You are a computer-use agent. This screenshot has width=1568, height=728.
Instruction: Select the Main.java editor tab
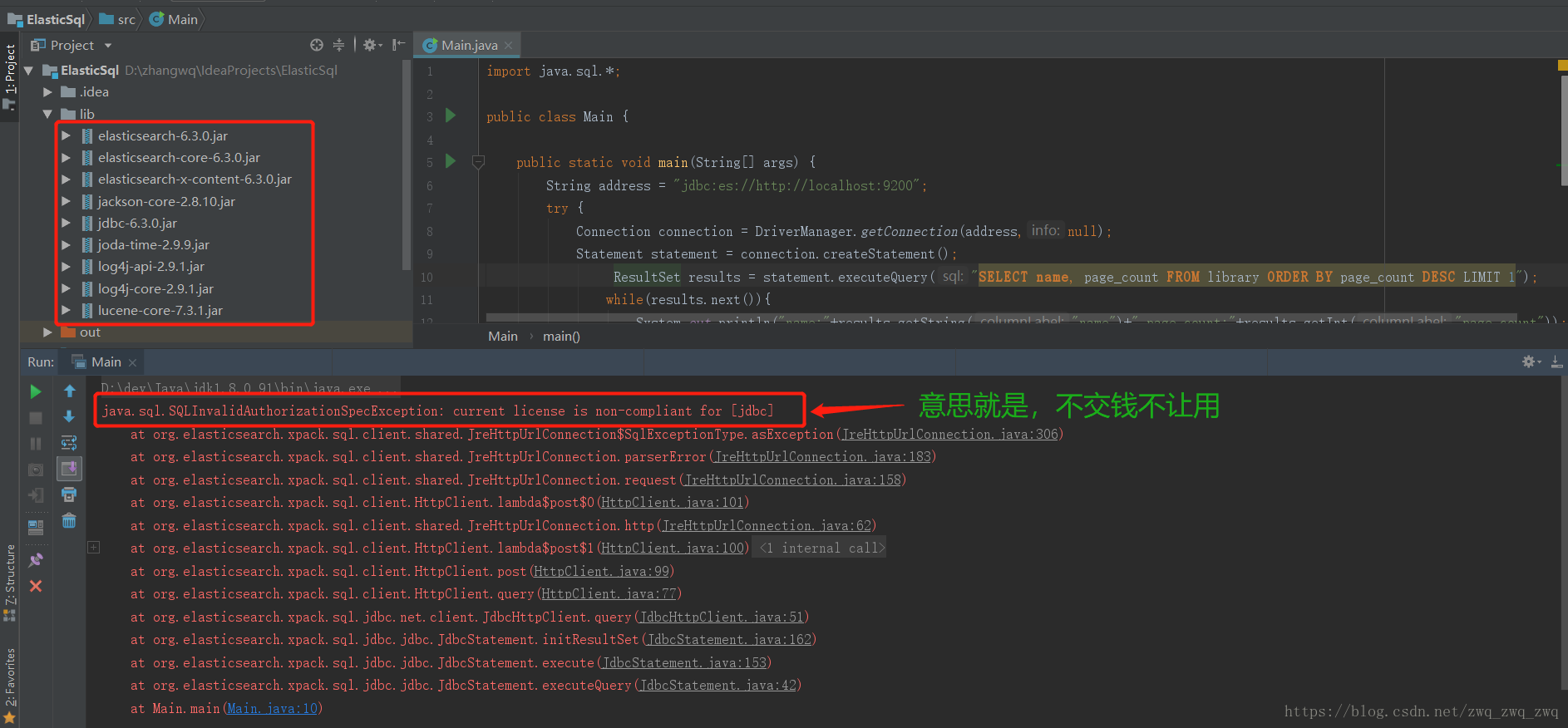[469, 45]
